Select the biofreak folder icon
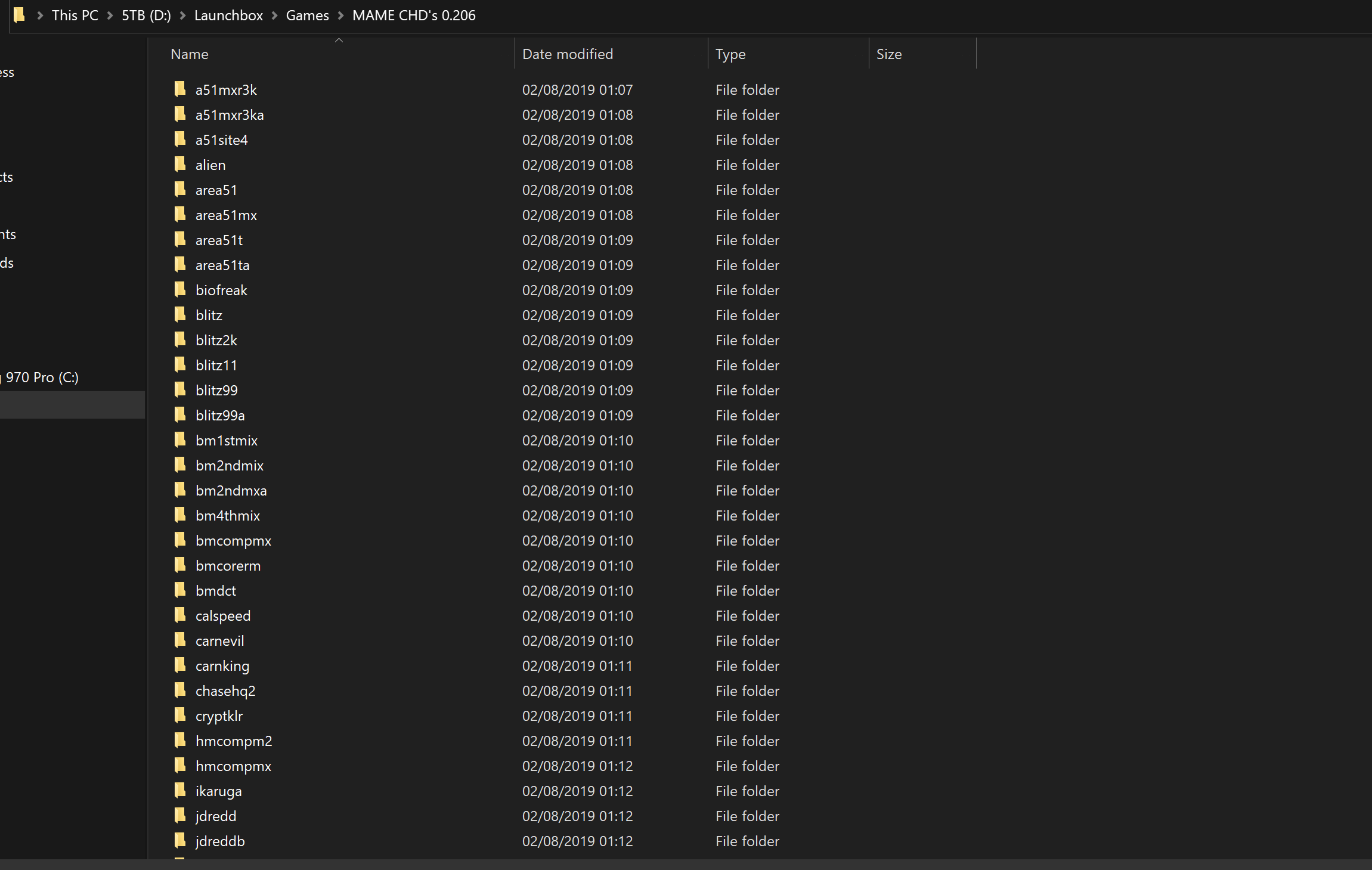1372x870 pixels. (x=180, y=290)
